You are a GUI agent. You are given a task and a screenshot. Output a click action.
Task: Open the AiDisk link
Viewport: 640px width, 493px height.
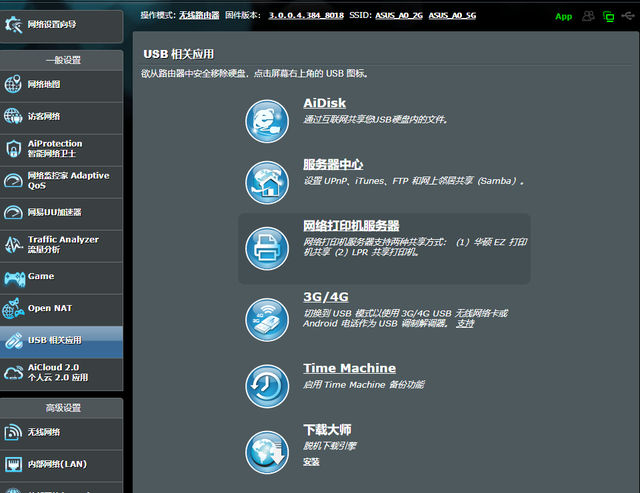[x=324, y=103]
